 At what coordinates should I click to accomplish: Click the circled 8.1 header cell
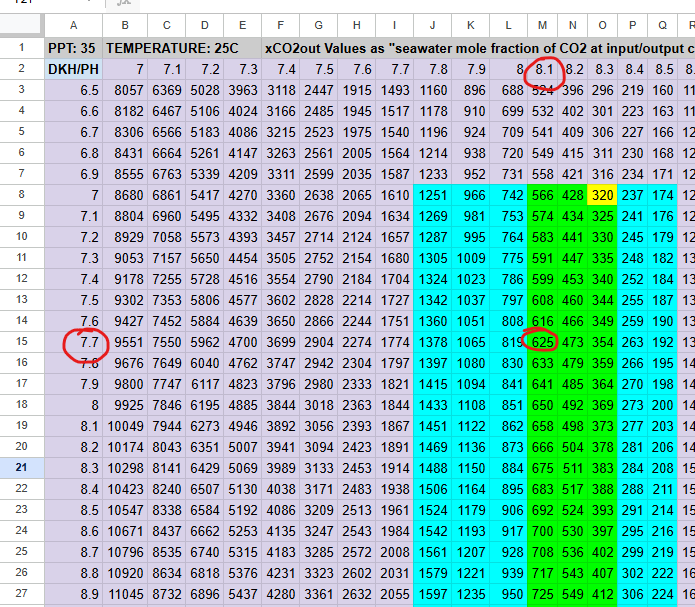(x=543, y=69)
